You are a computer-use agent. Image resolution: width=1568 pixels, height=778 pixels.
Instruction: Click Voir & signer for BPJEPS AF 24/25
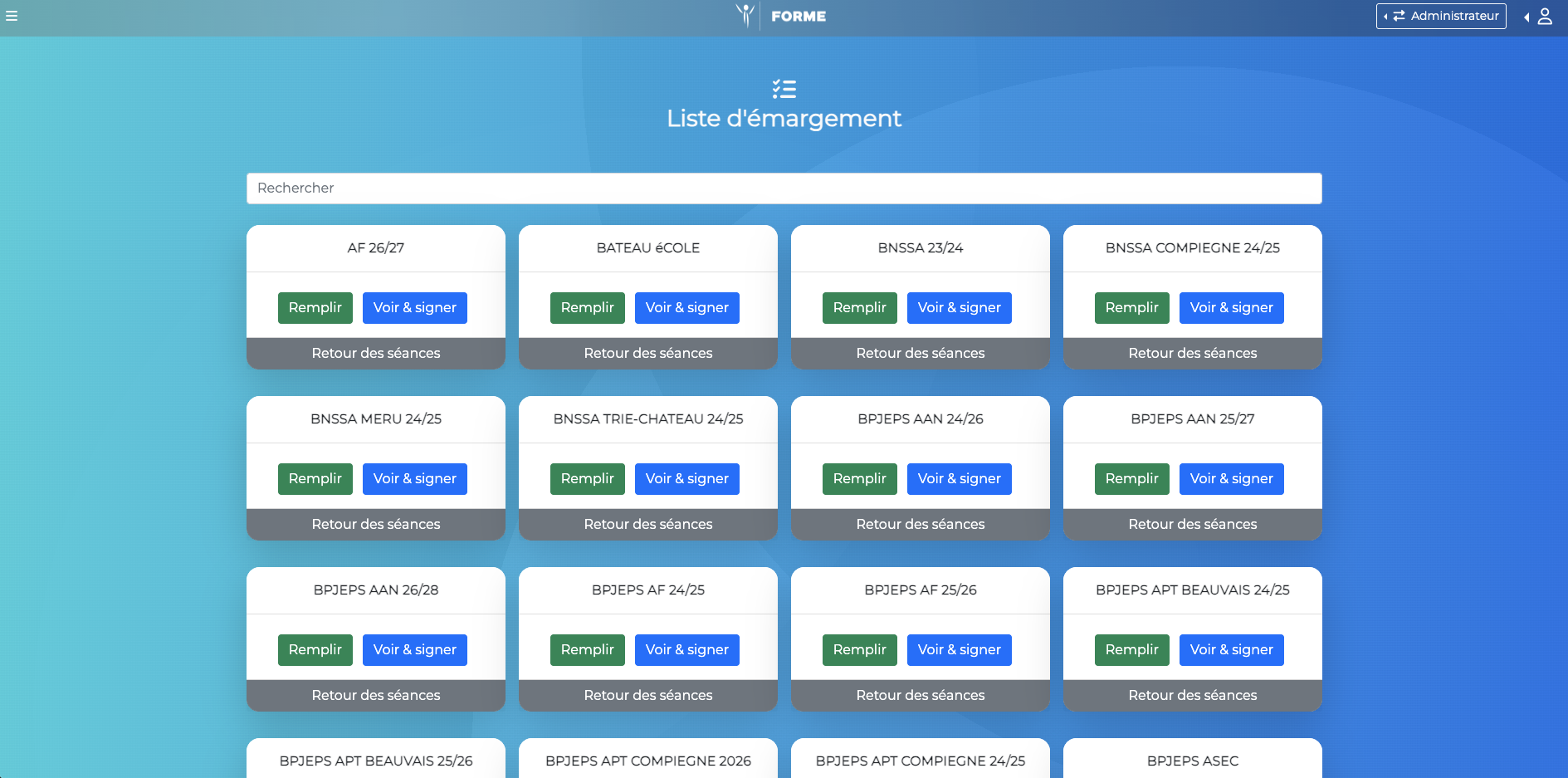coord(687,650)
